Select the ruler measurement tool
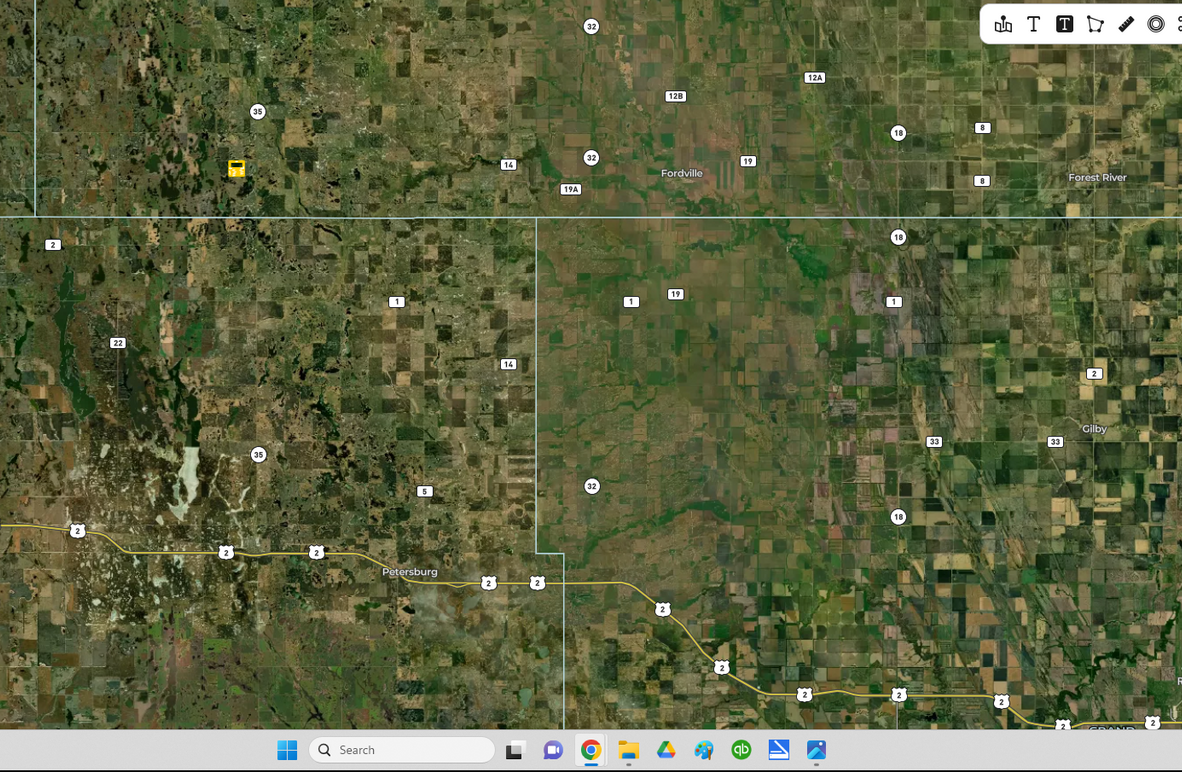Viewport: 1182px width, 772px height. tap(1125, 24)
